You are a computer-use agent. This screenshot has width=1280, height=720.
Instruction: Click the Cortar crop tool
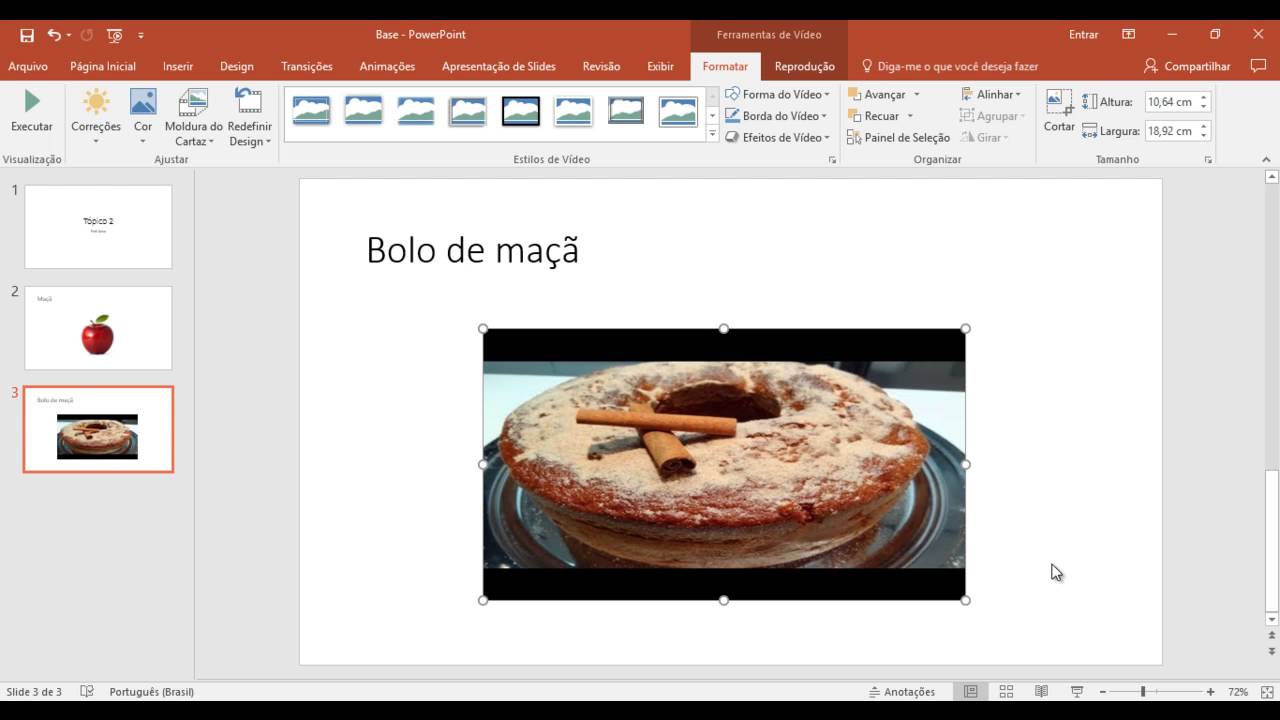[1059, 110]
